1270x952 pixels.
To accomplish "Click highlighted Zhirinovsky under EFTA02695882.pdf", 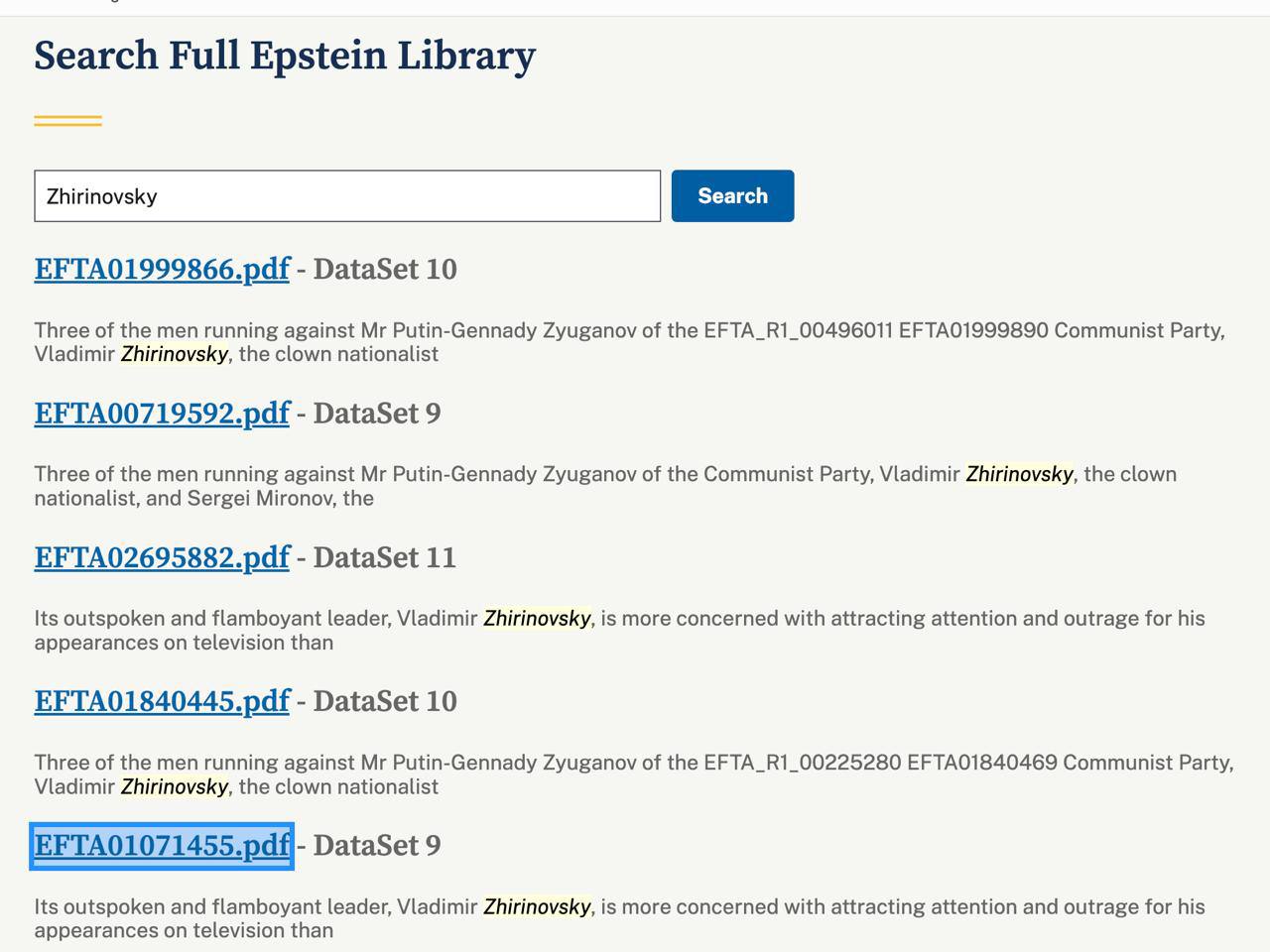I will coord(537,619).
